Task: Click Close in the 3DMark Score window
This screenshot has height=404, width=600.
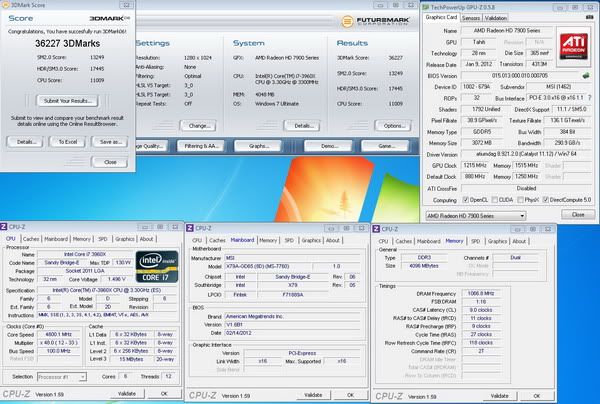Action: point(110,162)
